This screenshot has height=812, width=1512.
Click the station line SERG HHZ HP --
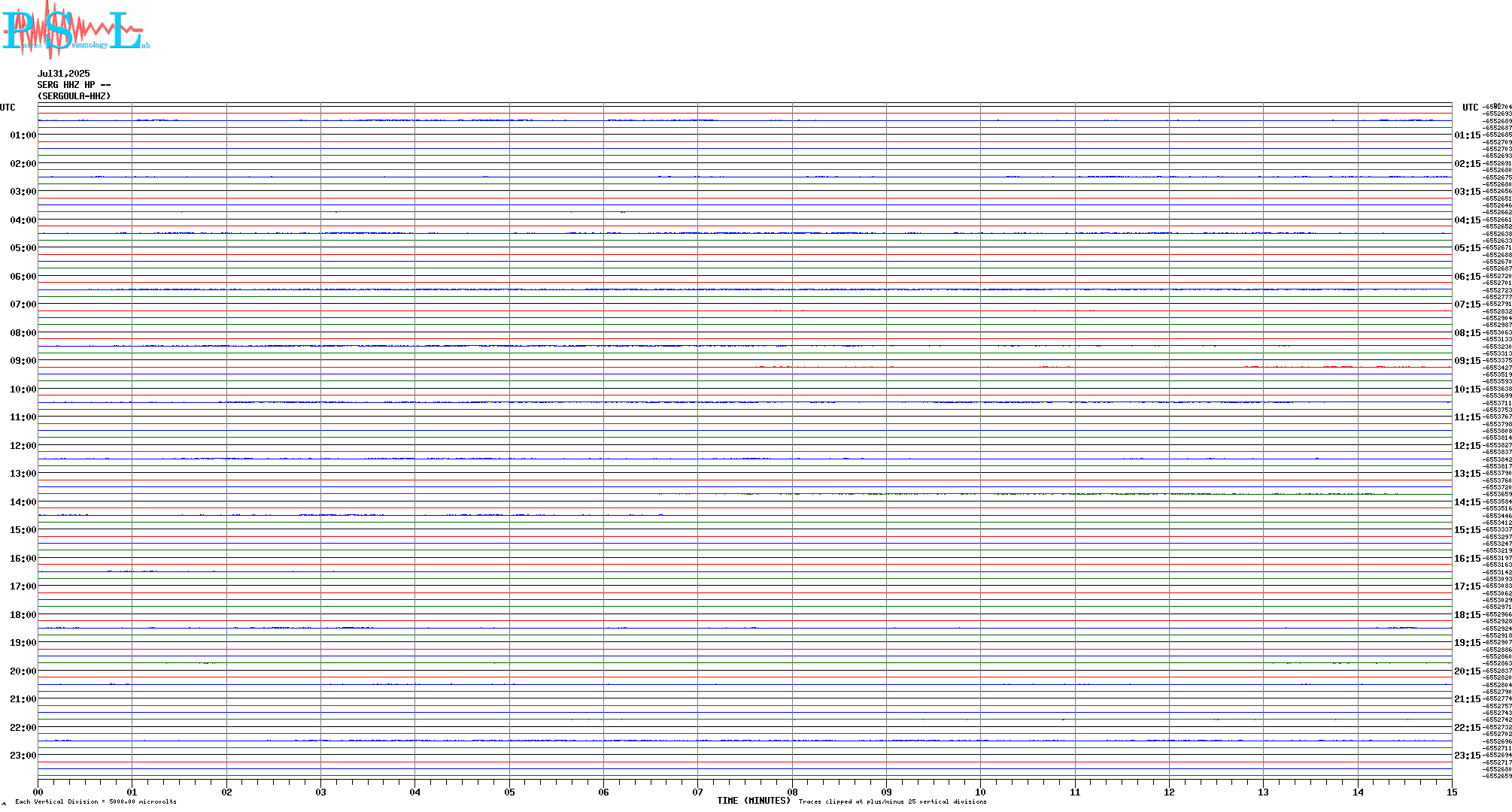click(x=74, y=85)
